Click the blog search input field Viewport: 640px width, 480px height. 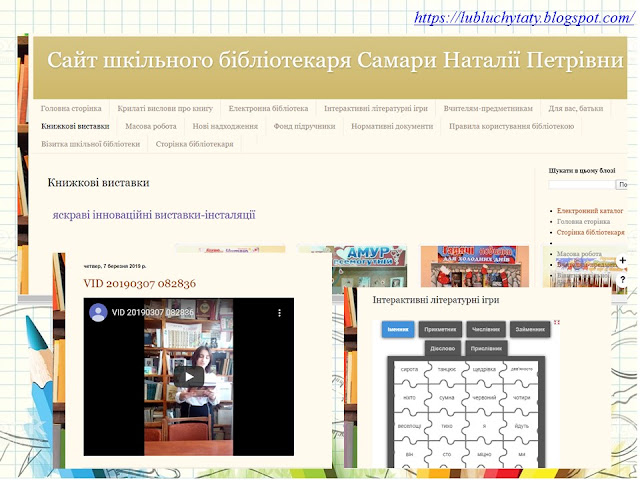click(582, 185)
